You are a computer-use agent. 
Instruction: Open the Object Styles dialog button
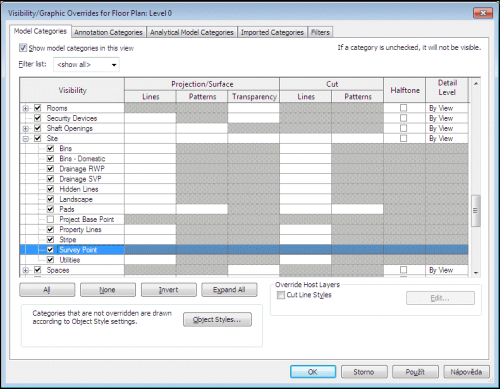217,319
